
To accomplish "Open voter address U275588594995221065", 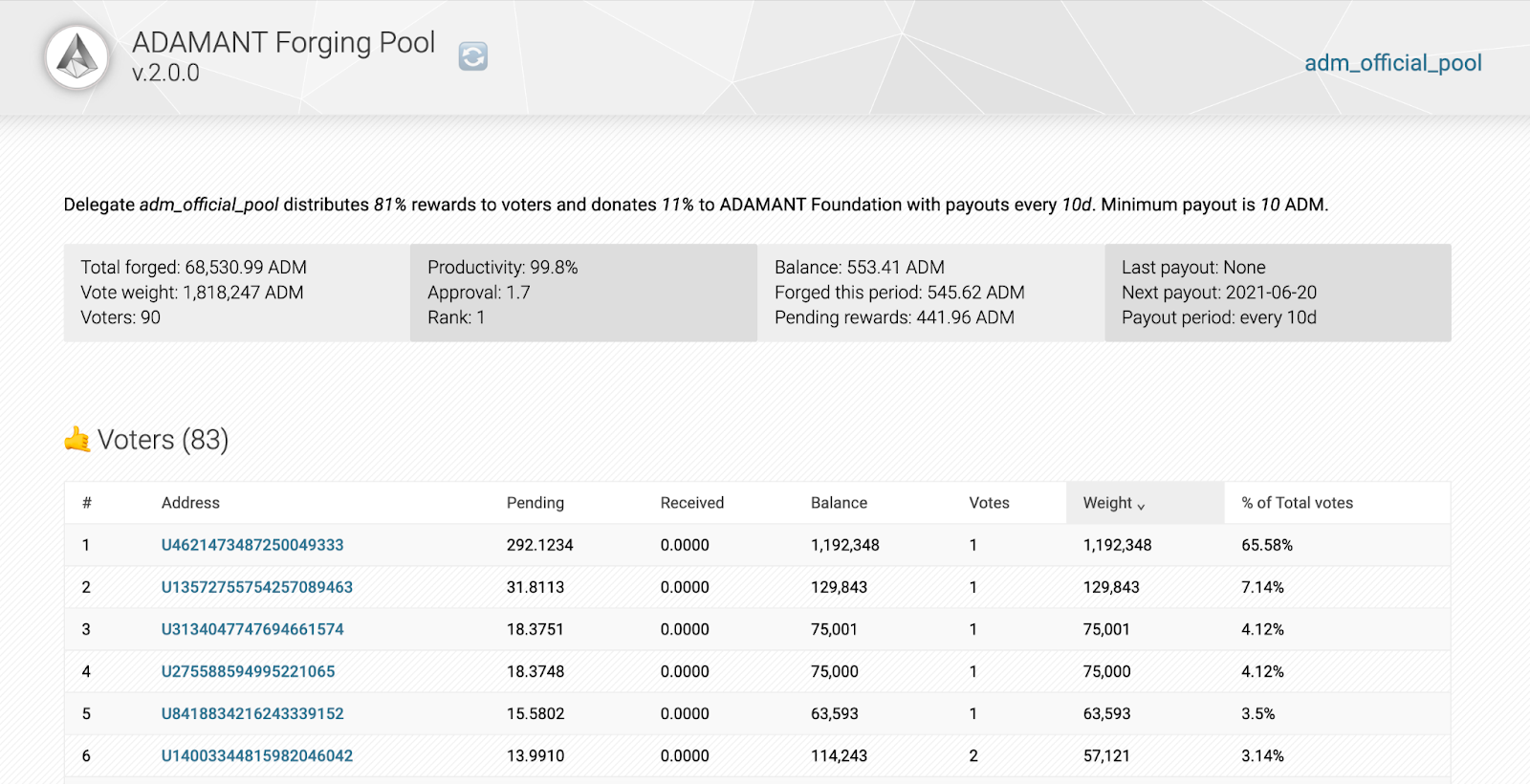I will 248,671.
